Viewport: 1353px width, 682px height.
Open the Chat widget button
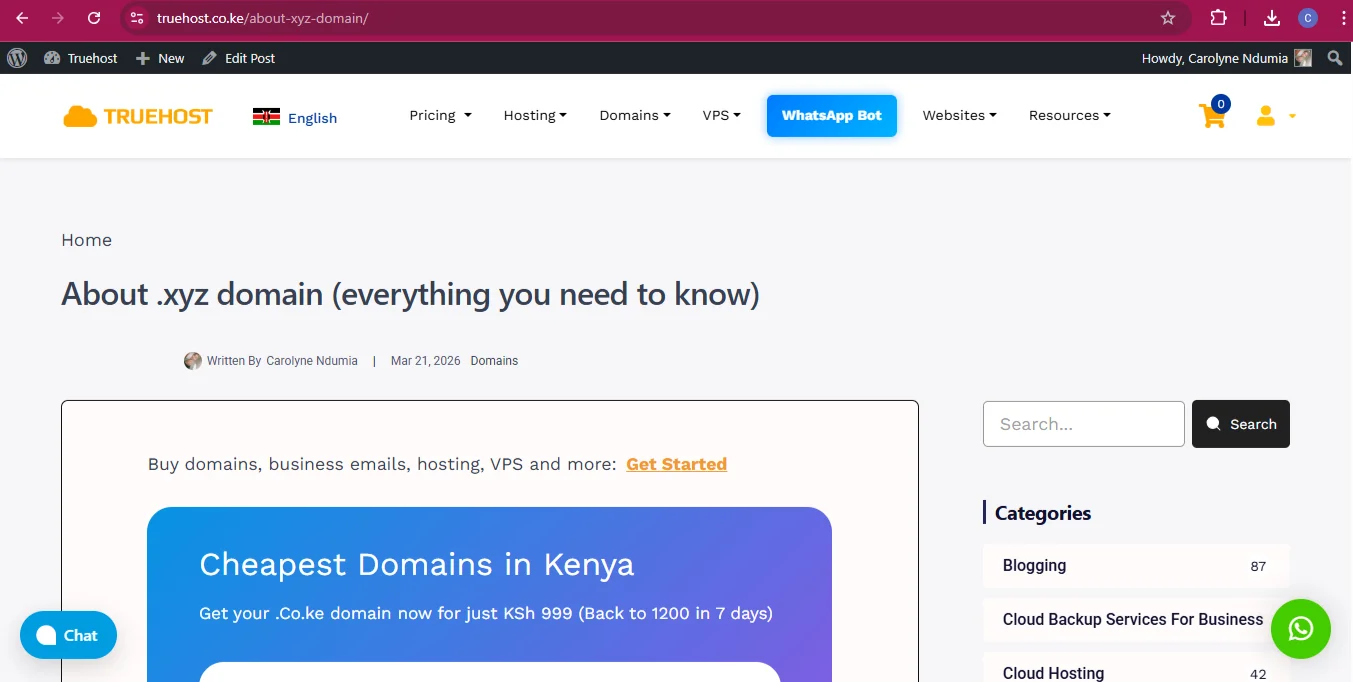(x=68, y=635)
